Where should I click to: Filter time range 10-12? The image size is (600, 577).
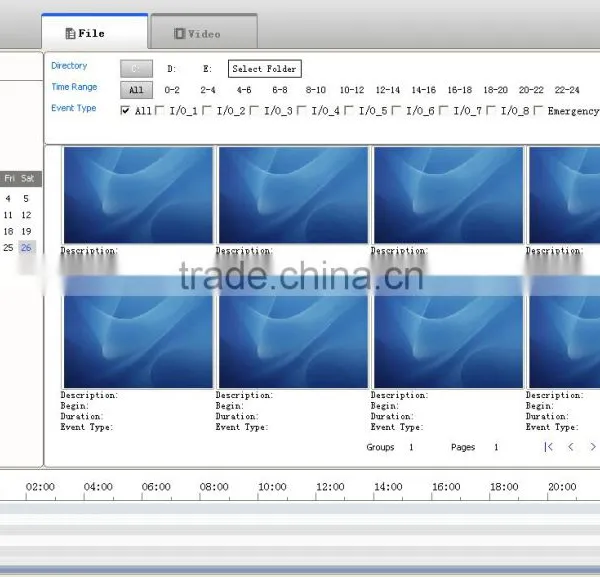click(x=352, y=90)
